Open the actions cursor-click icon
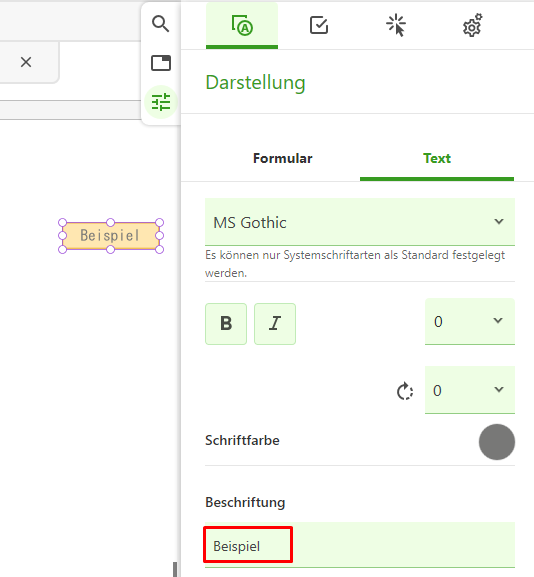The image size is (534, 577). tap(396, 25)
